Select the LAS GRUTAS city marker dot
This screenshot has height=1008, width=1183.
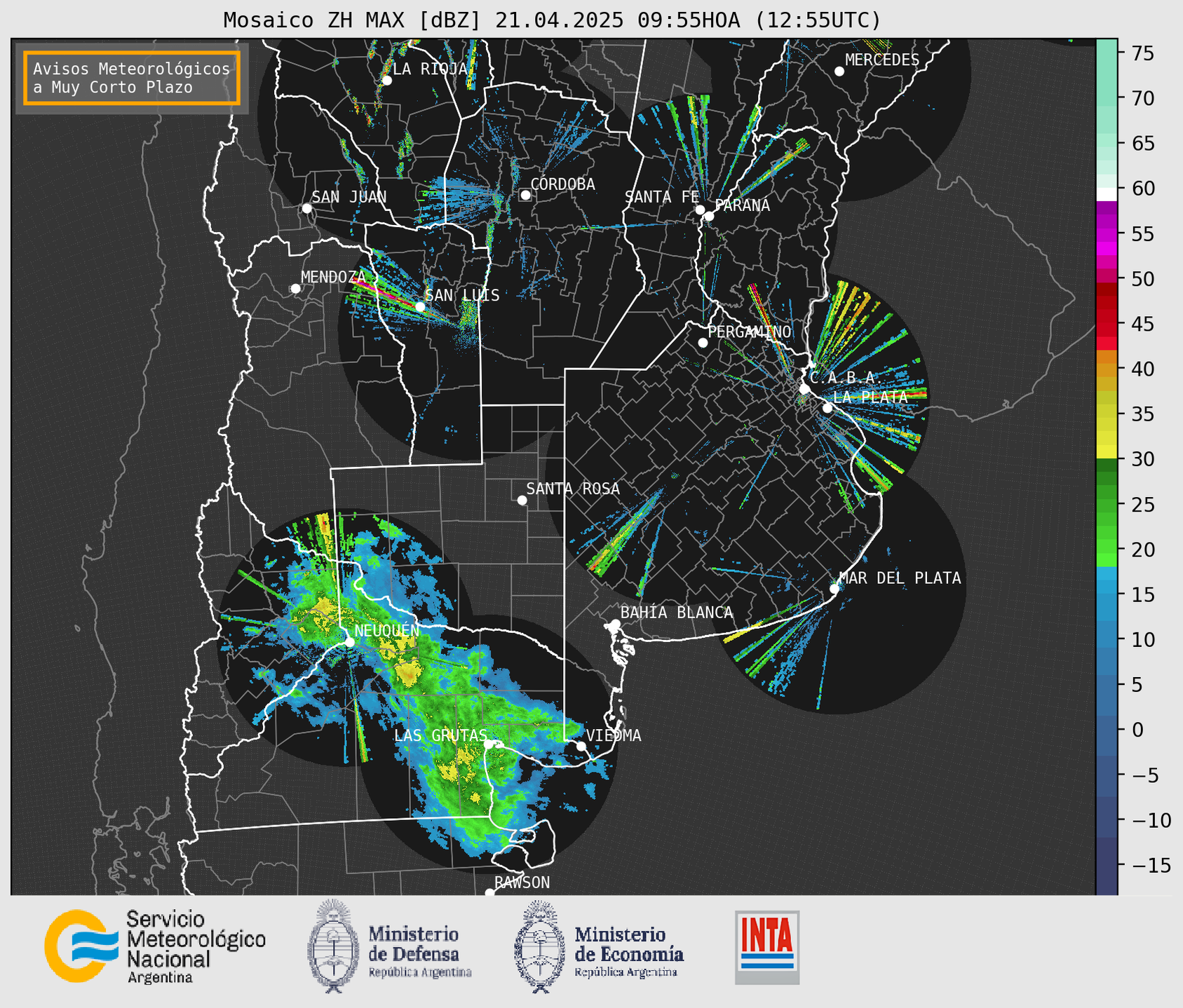pos(489,744)
